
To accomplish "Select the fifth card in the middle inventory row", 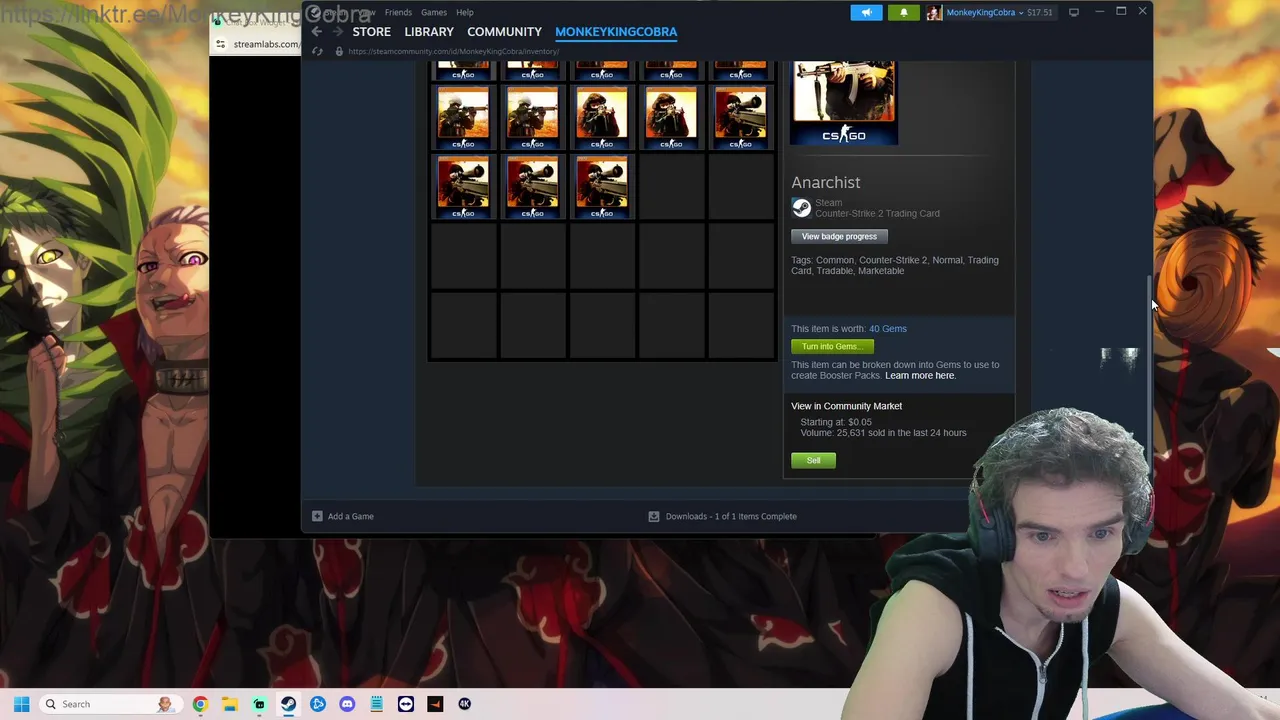I will pos(740,117).
